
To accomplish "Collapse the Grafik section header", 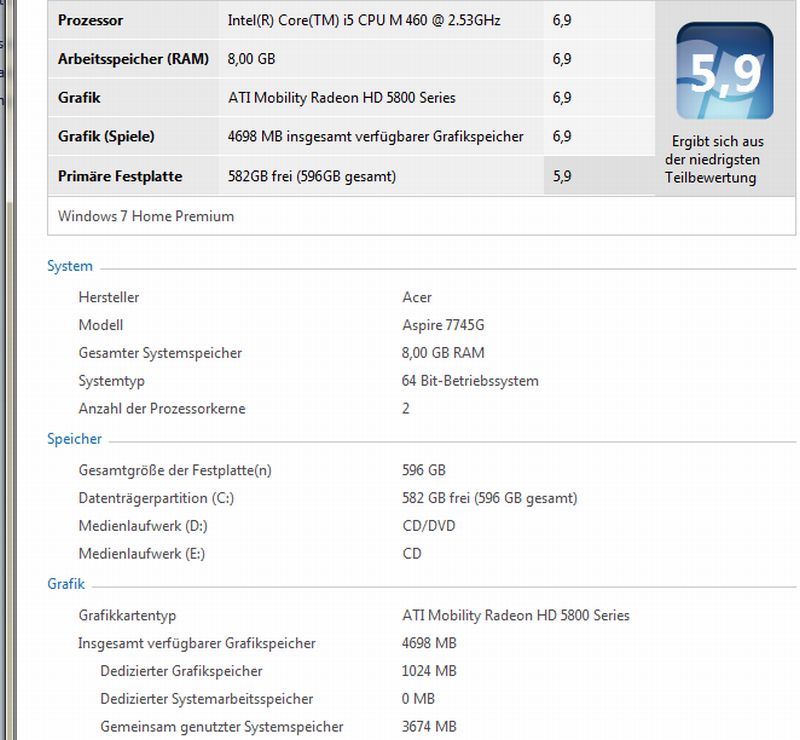I will tap(66, 584).
